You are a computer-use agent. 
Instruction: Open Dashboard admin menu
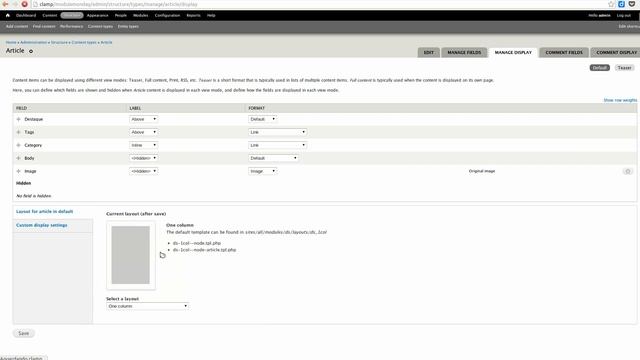click(26, 15)
